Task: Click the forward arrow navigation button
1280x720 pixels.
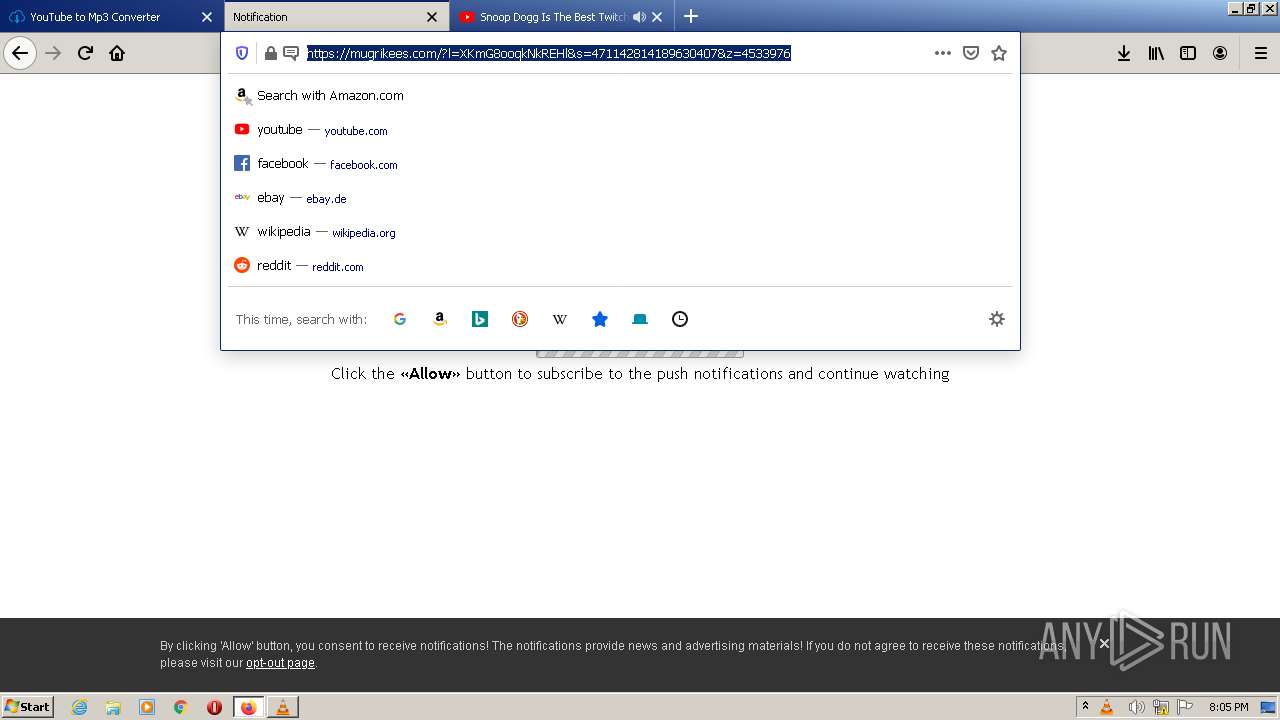Action: 54,53
